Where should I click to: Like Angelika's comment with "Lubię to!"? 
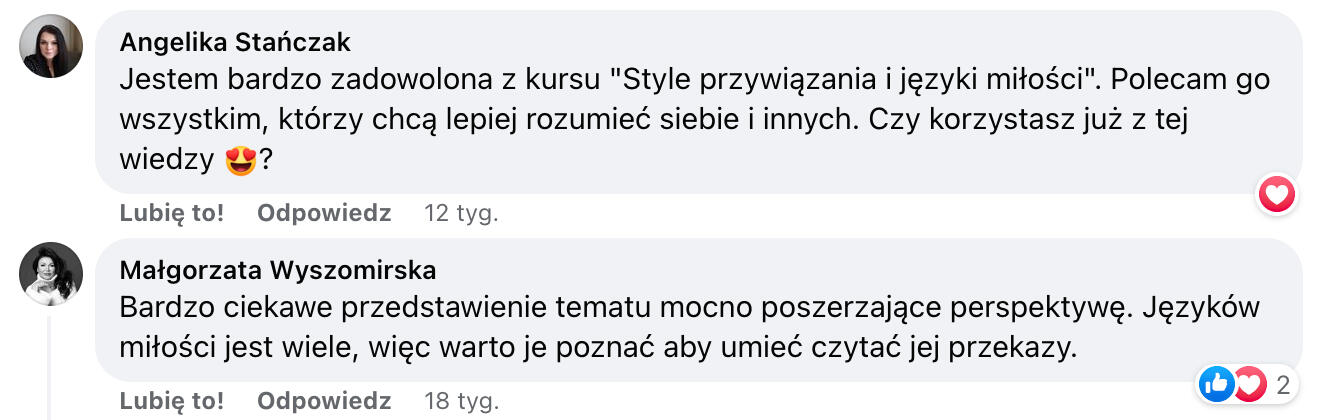171,213
